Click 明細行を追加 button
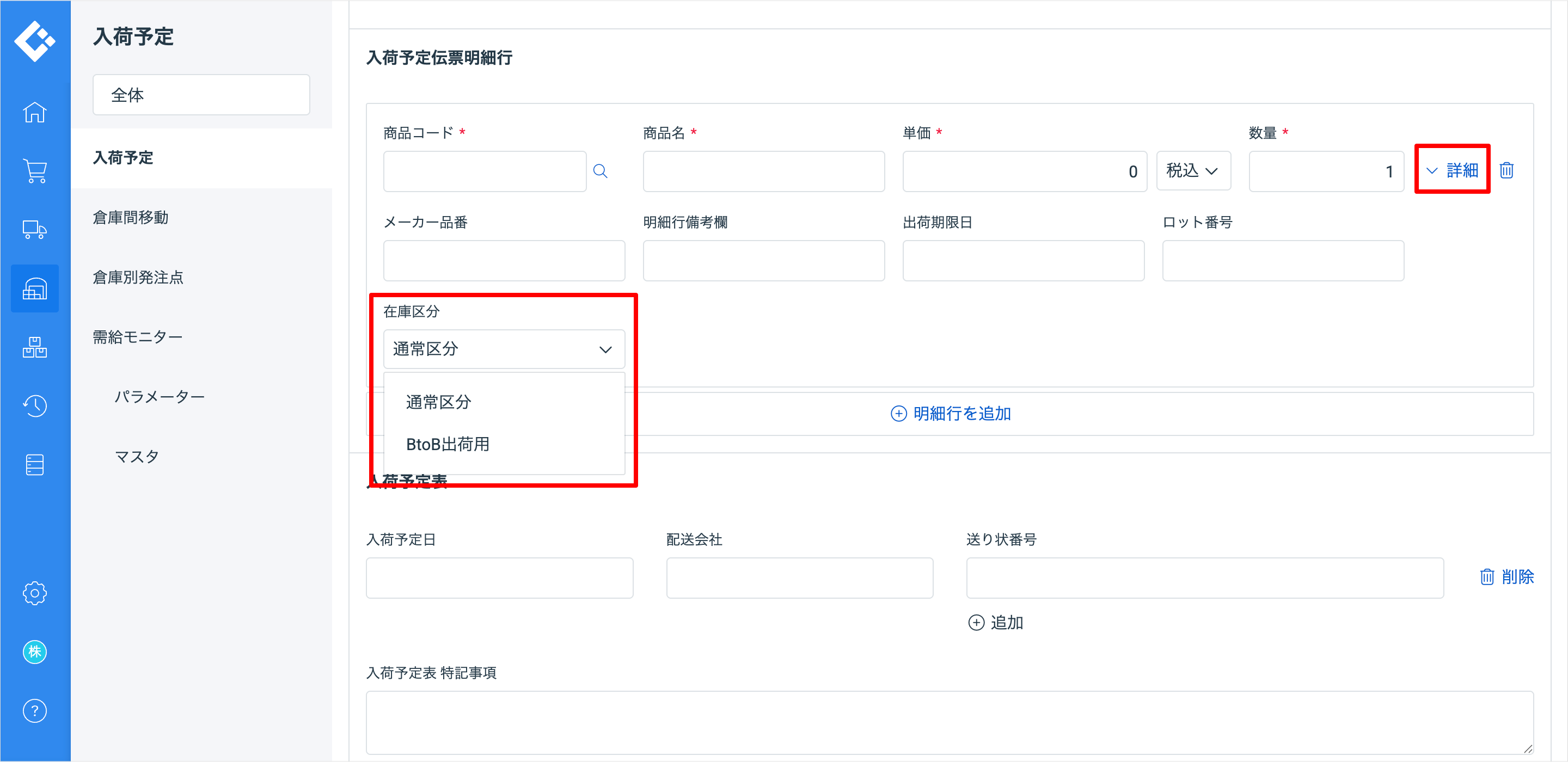The image size is (1568, 762). pos(950,414)
